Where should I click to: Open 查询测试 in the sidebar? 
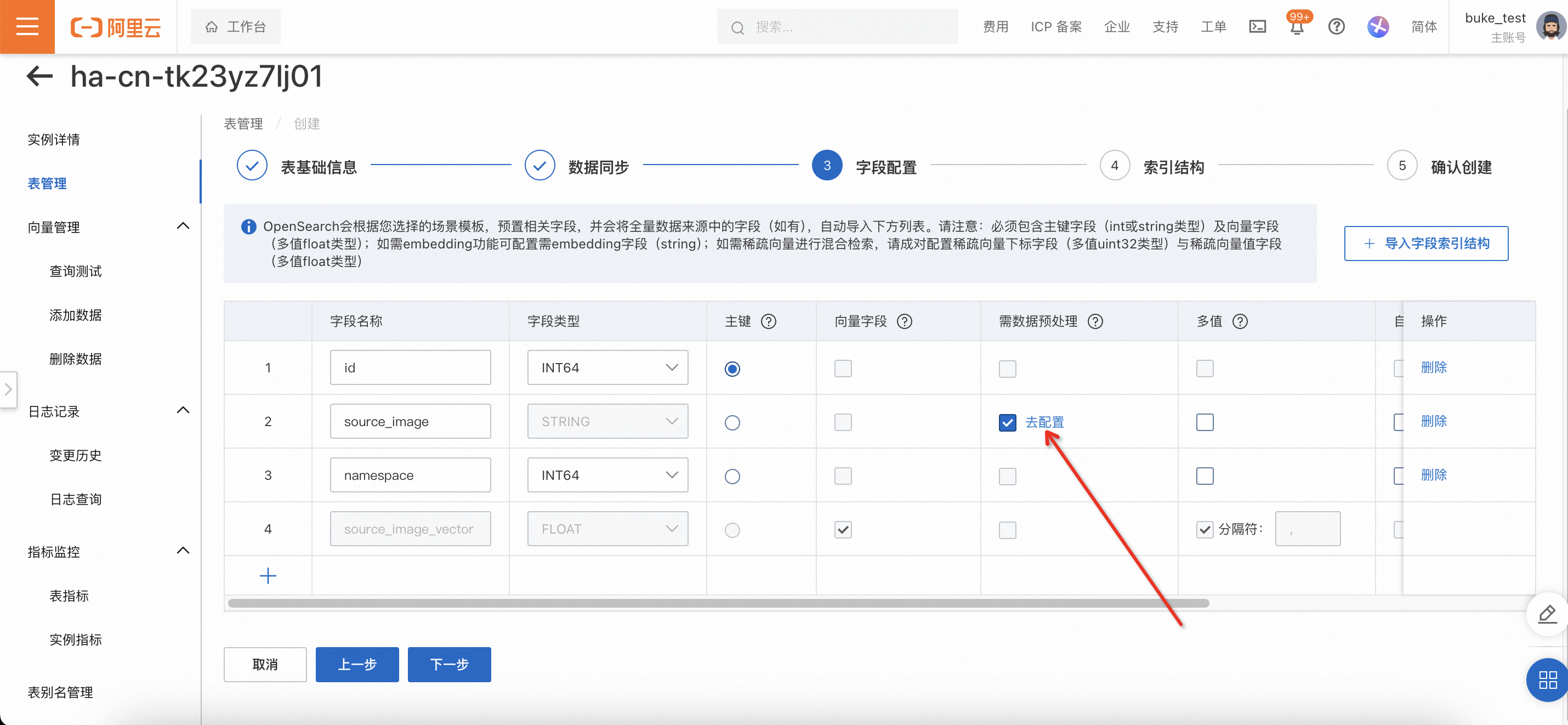[x=76, y=271]
